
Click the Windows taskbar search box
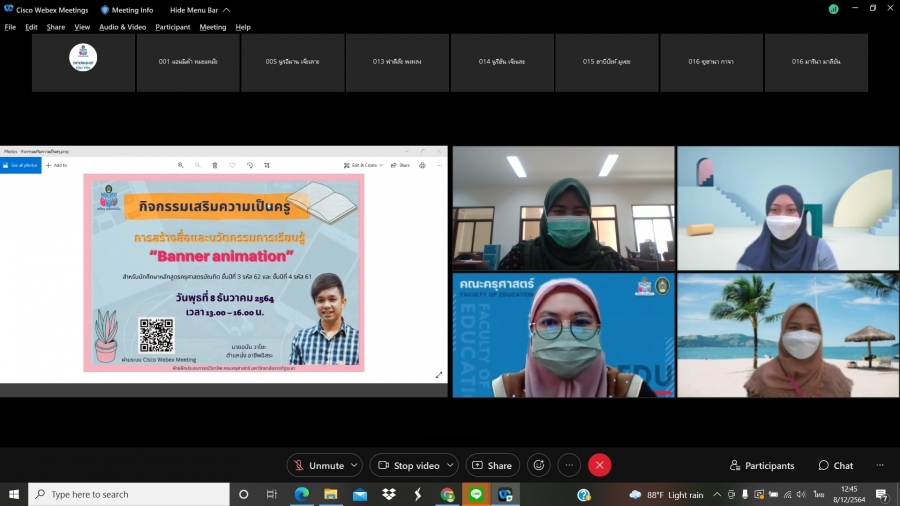tap(128, 494)
